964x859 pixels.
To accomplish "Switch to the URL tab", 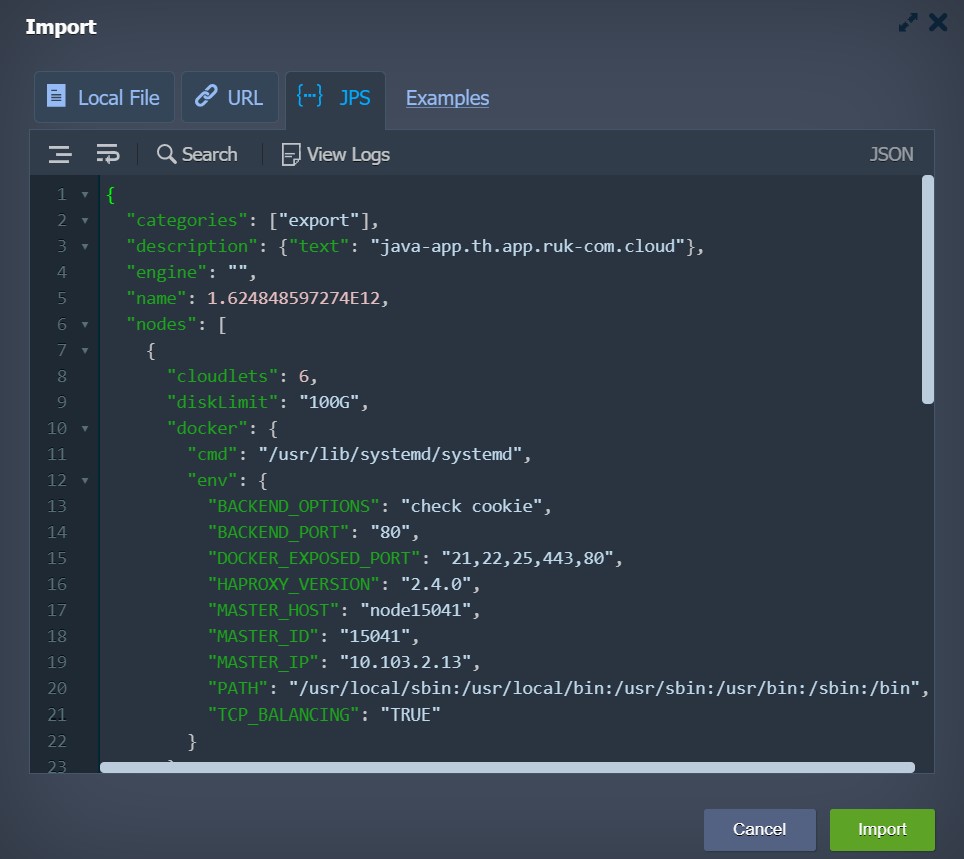I will 229,97.
